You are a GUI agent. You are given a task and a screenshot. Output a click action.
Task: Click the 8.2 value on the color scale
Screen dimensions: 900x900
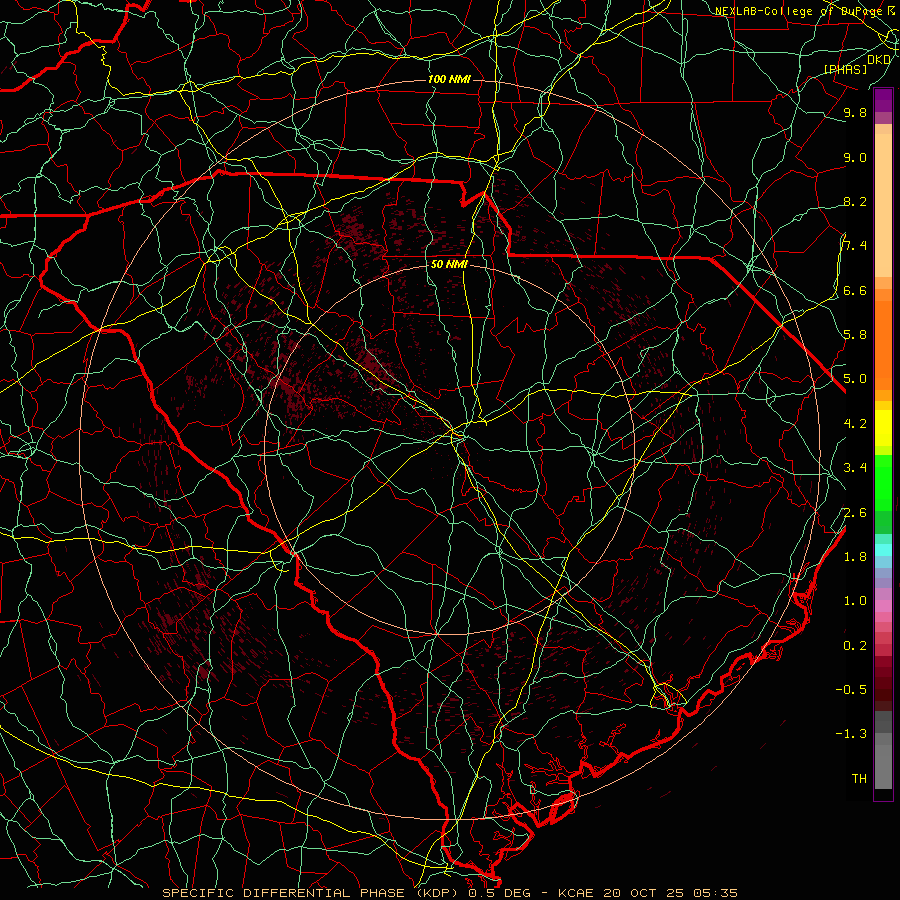tap(855, 202)
